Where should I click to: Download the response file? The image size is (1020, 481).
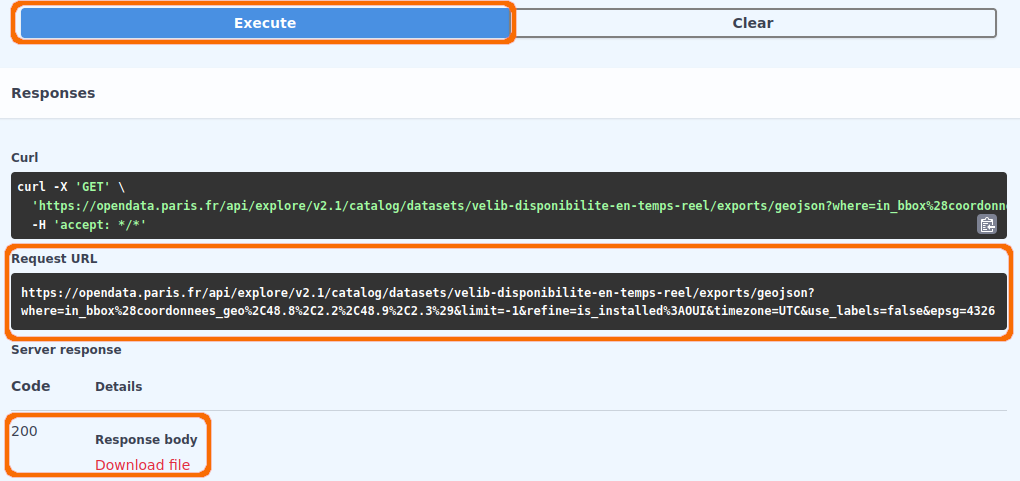pyautogui.click(x=142, y=465)
